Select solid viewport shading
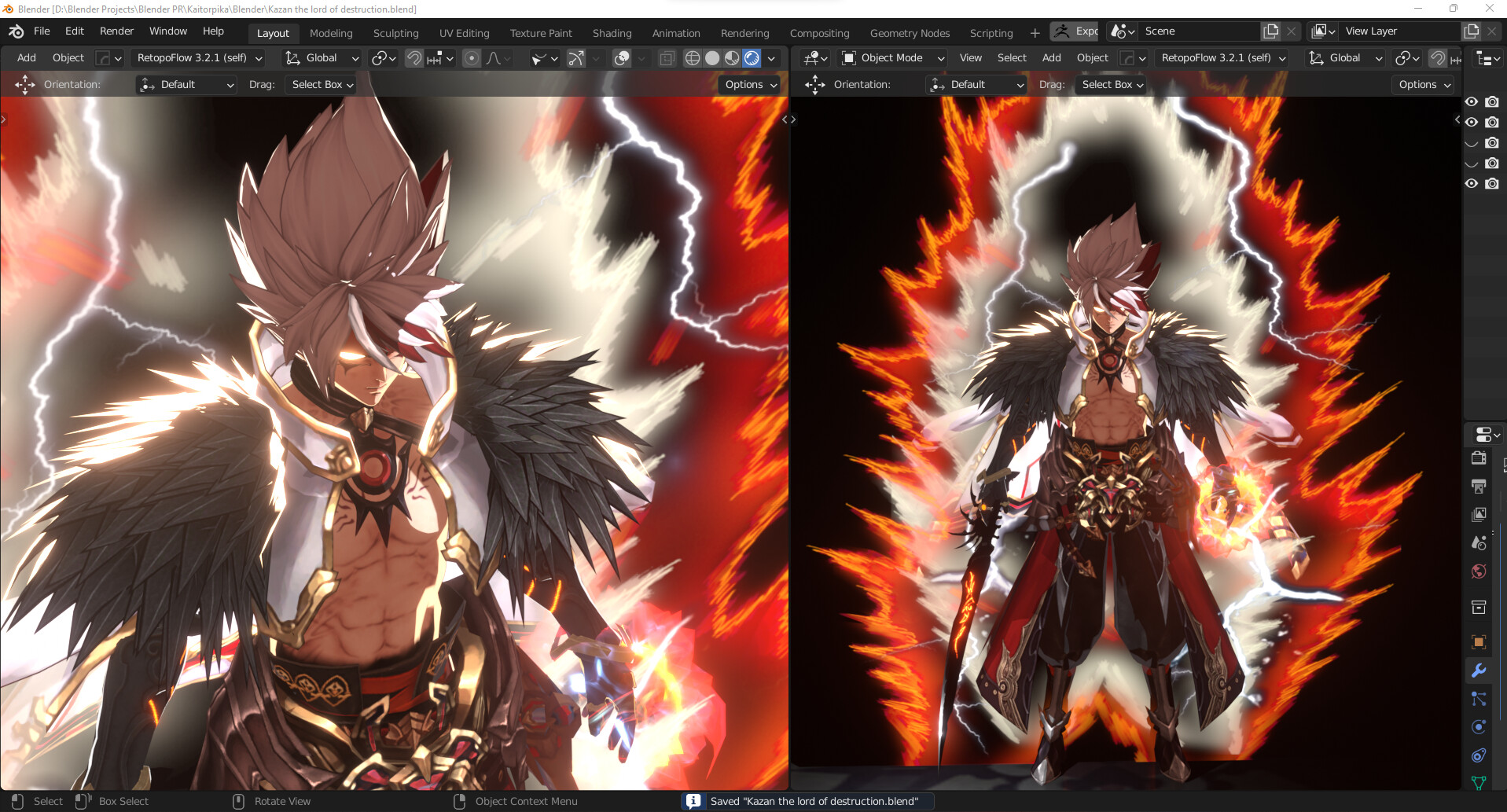The width and height of the screenshot is (1507, 812). click(x=712, y=58)
